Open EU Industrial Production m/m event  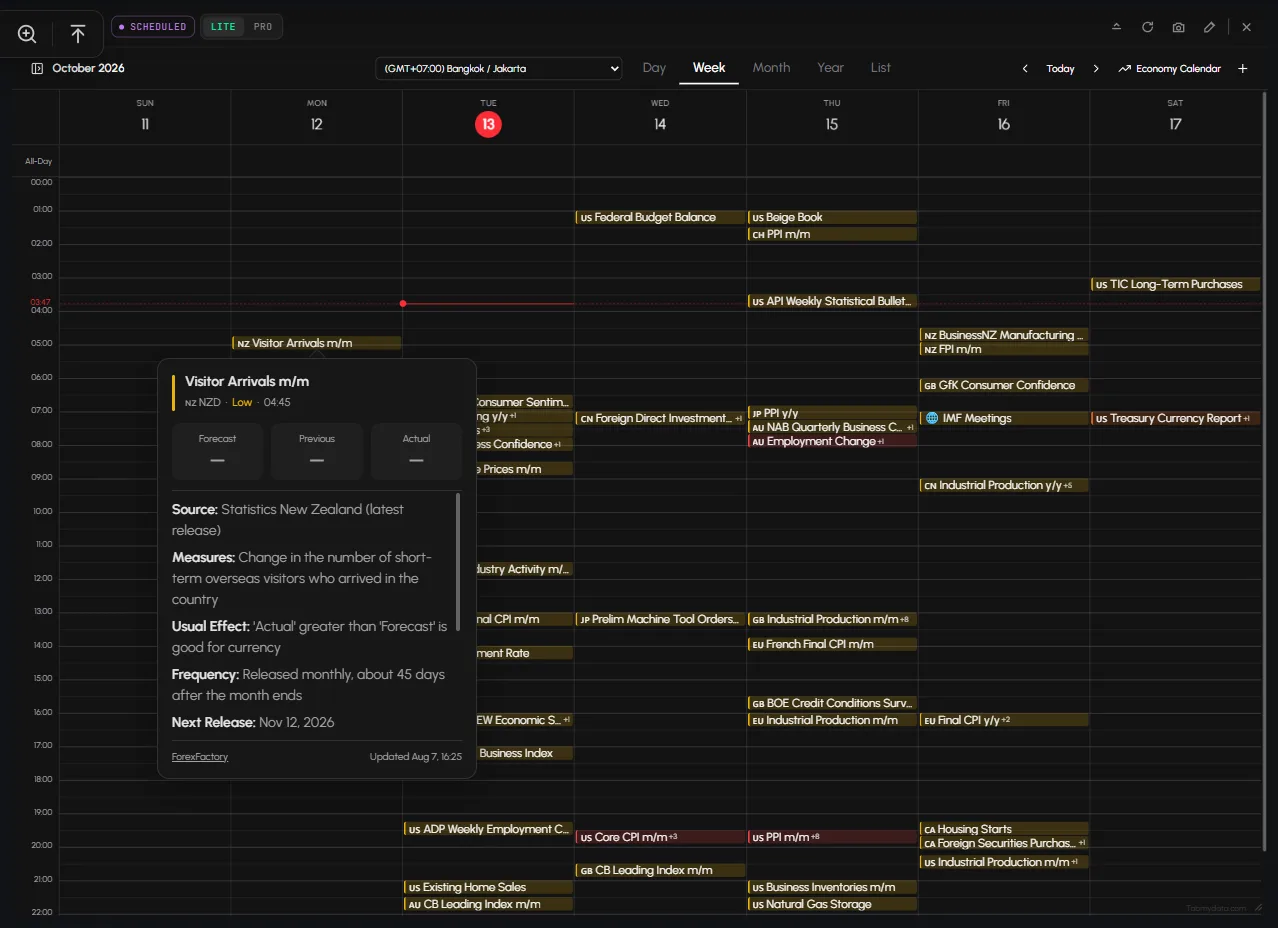(832, 720)
